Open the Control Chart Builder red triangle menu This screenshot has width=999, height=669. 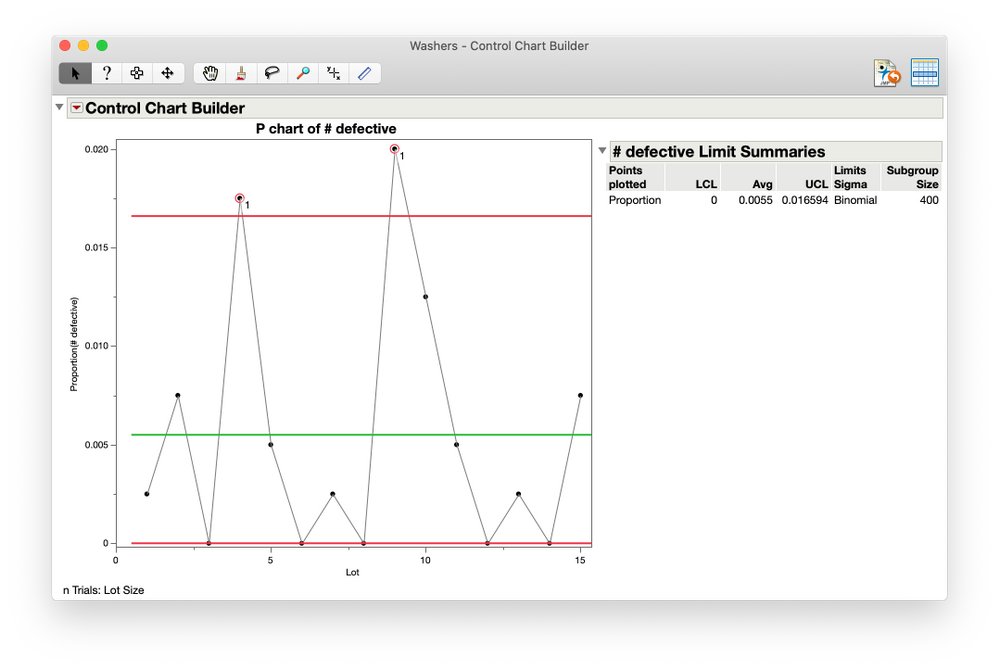(76, 108)
